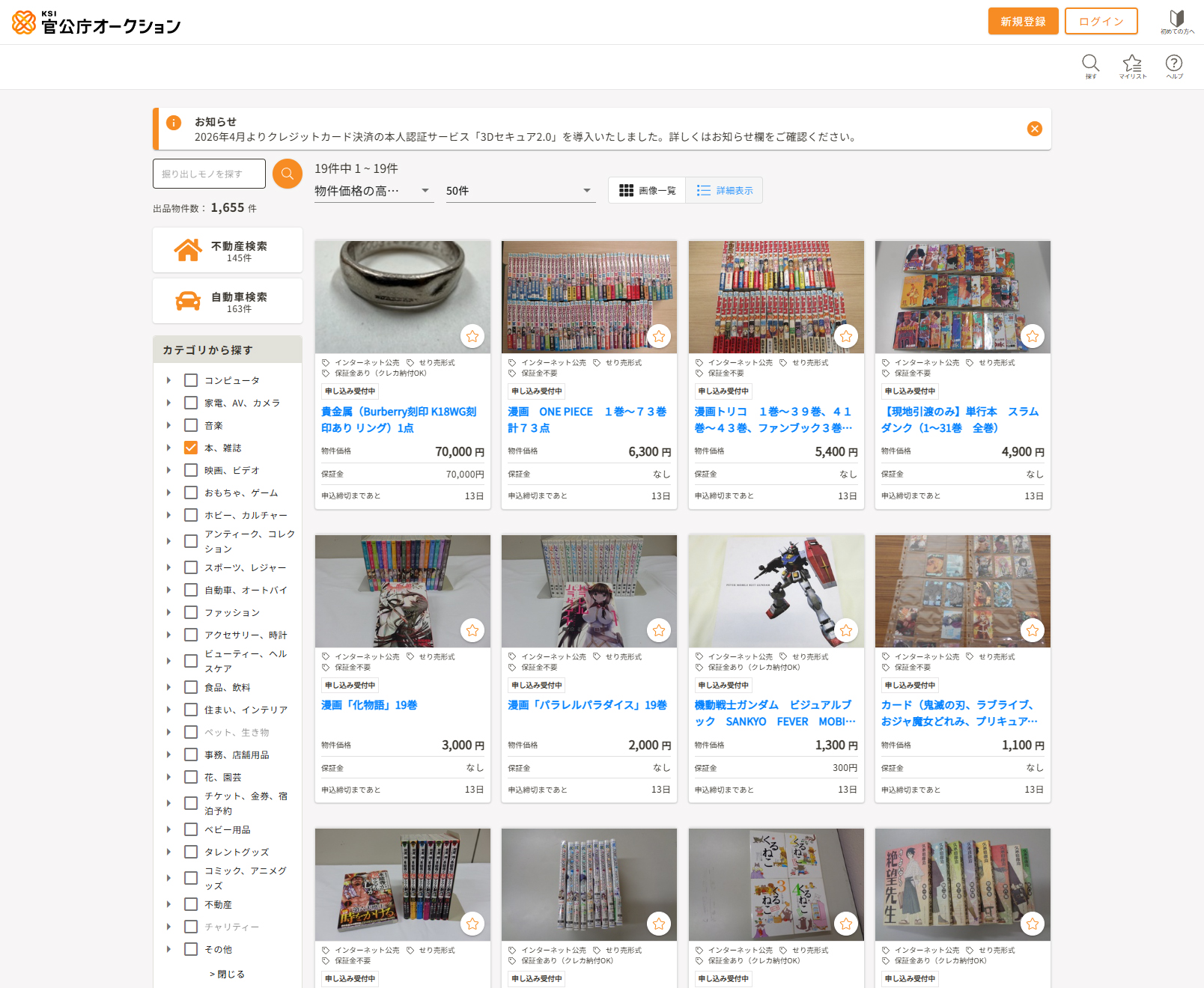
Task: Check the 花、園芸 checkbox
Action: pyautogui.click(x=191, y=777)
